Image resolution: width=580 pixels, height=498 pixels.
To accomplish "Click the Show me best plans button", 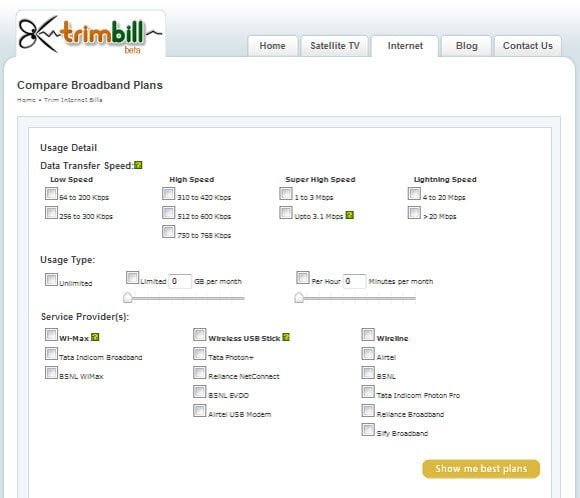I will 481,469.
